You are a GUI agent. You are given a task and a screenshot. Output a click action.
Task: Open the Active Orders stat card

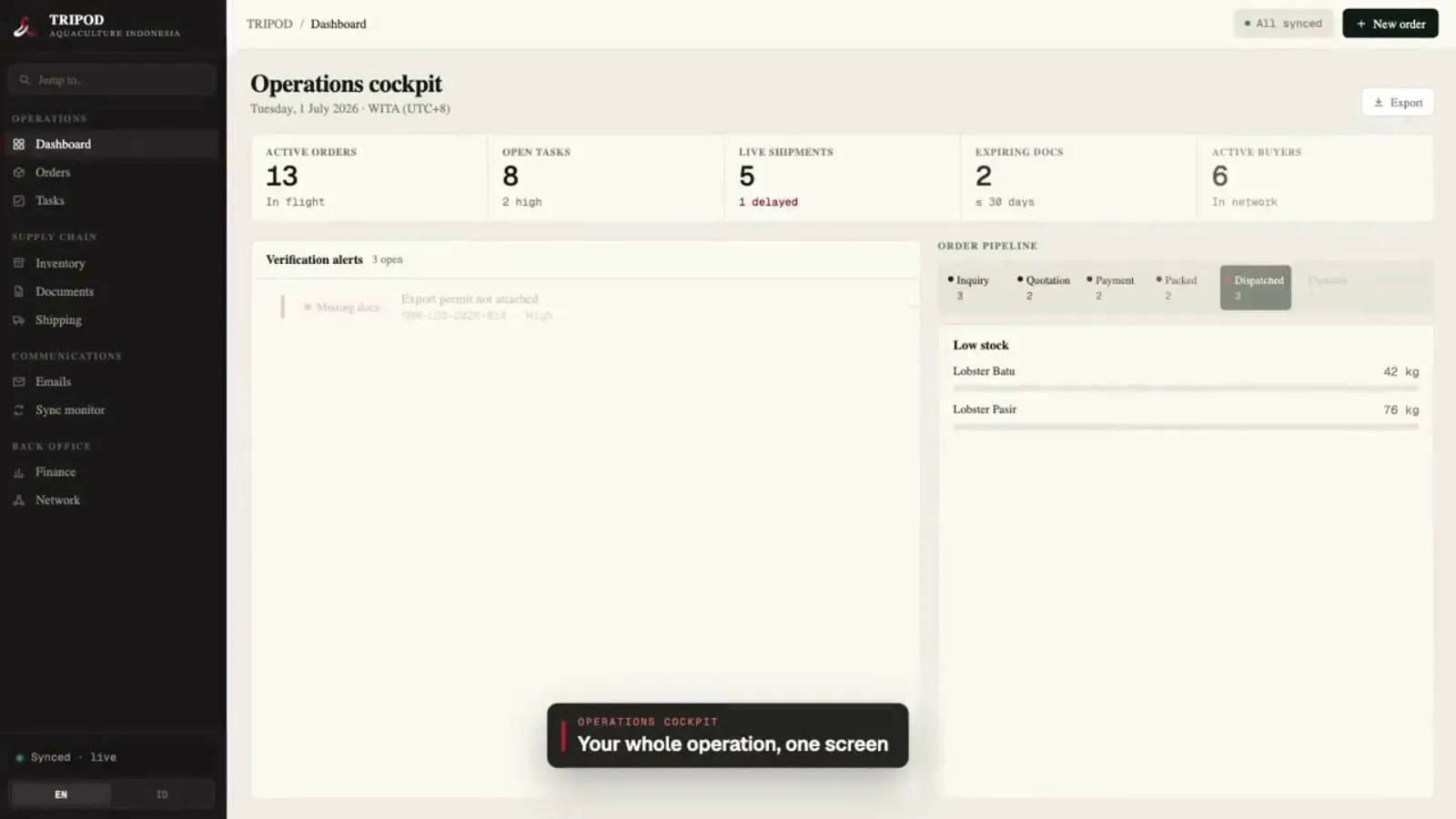tap(369, 177)
